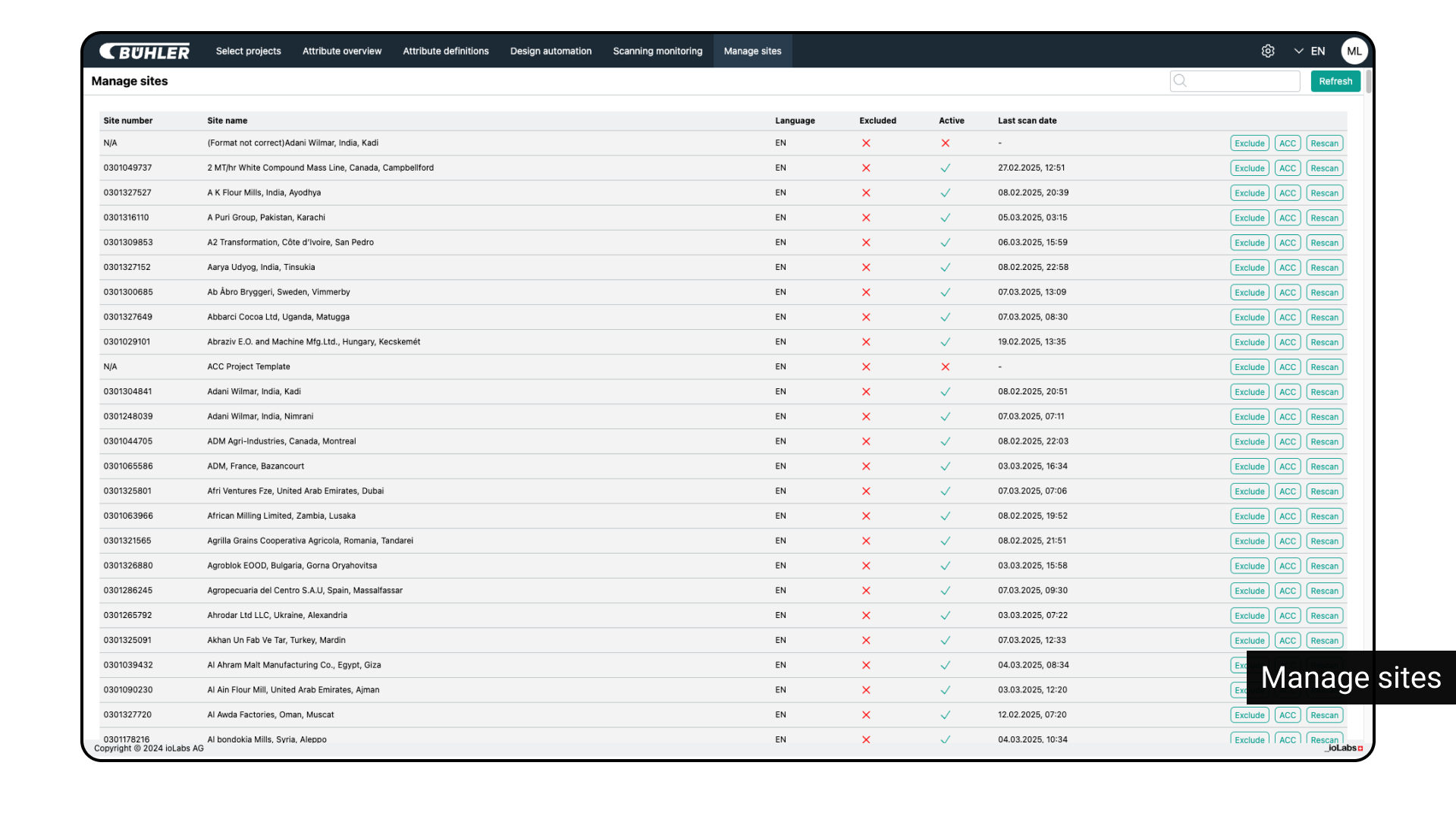Click red X active icon of Format not correct row
The image size is (1456, 819).
click(945, 143)
